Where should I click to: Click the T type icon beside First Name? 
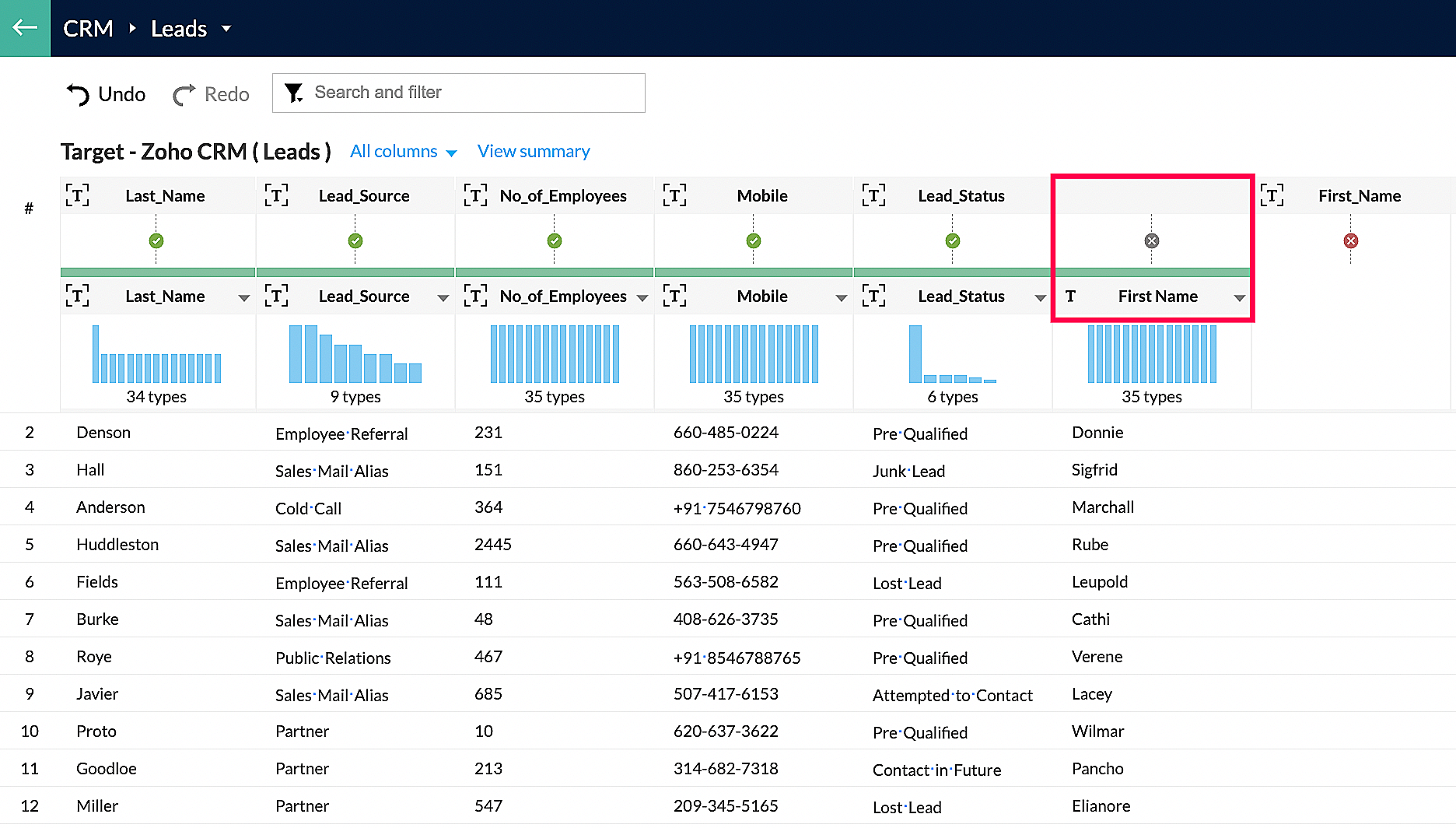[x=1070, y=296]
